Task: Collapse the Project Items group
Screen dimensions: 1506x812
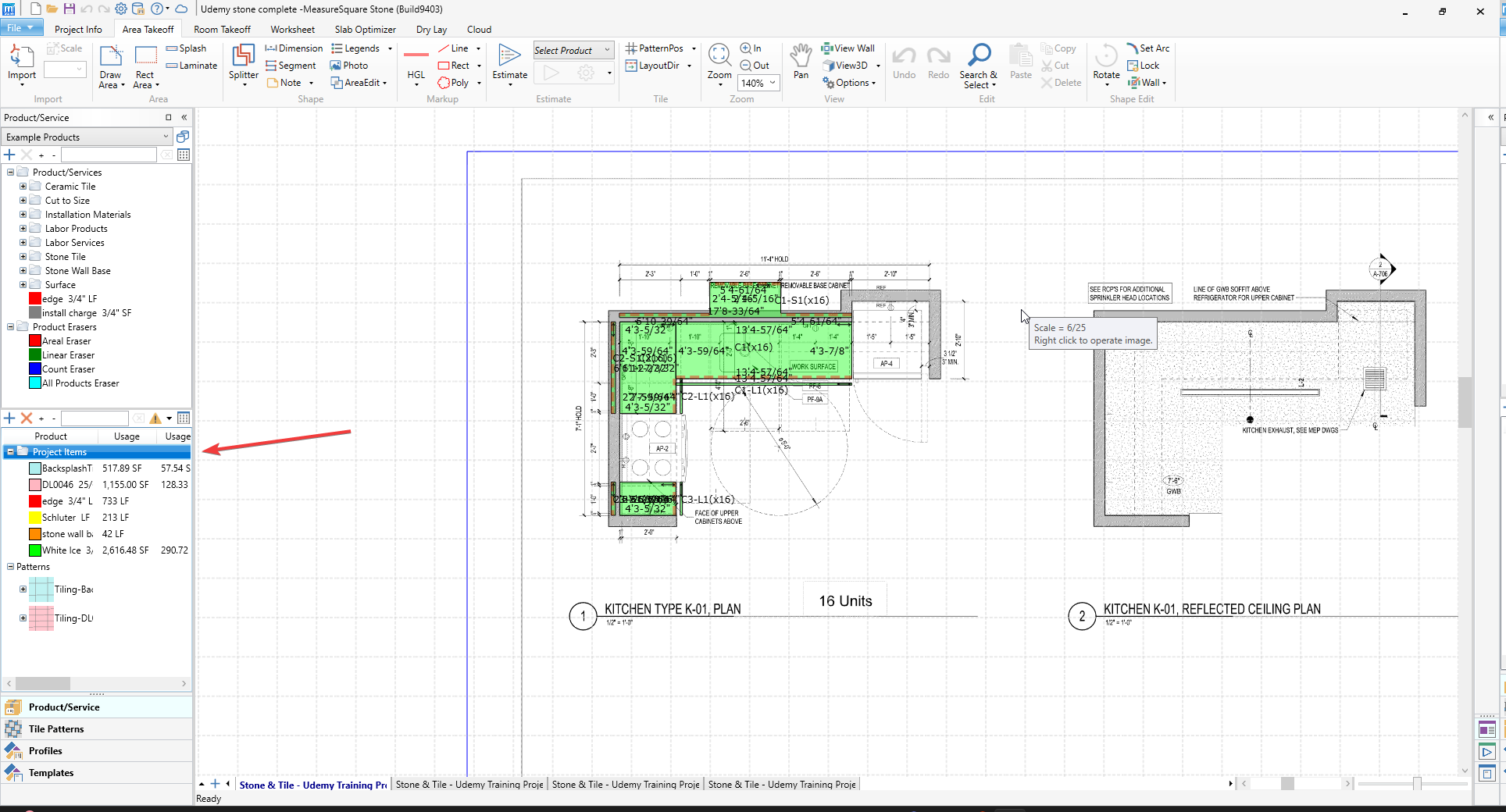Action: pyautogui.click(x=10, y=452)
